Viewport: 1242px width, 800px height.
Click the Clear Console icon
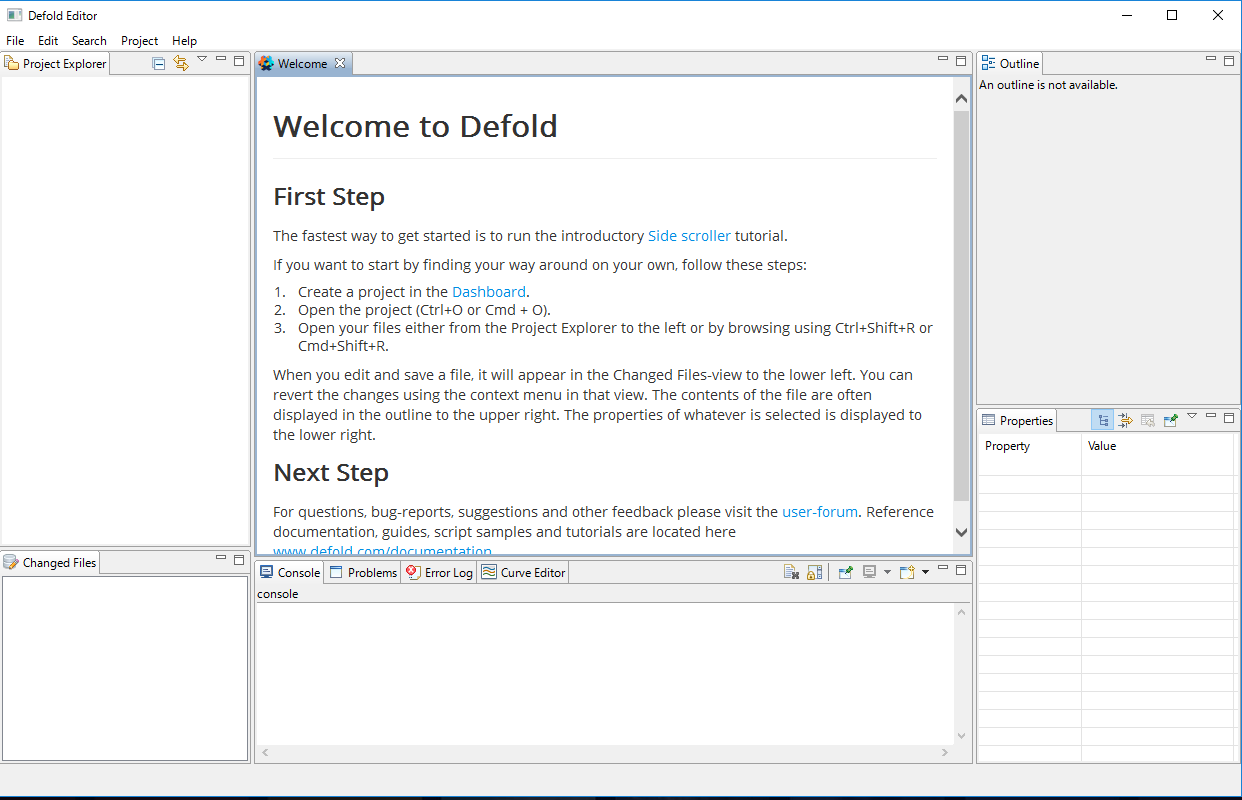791,572
